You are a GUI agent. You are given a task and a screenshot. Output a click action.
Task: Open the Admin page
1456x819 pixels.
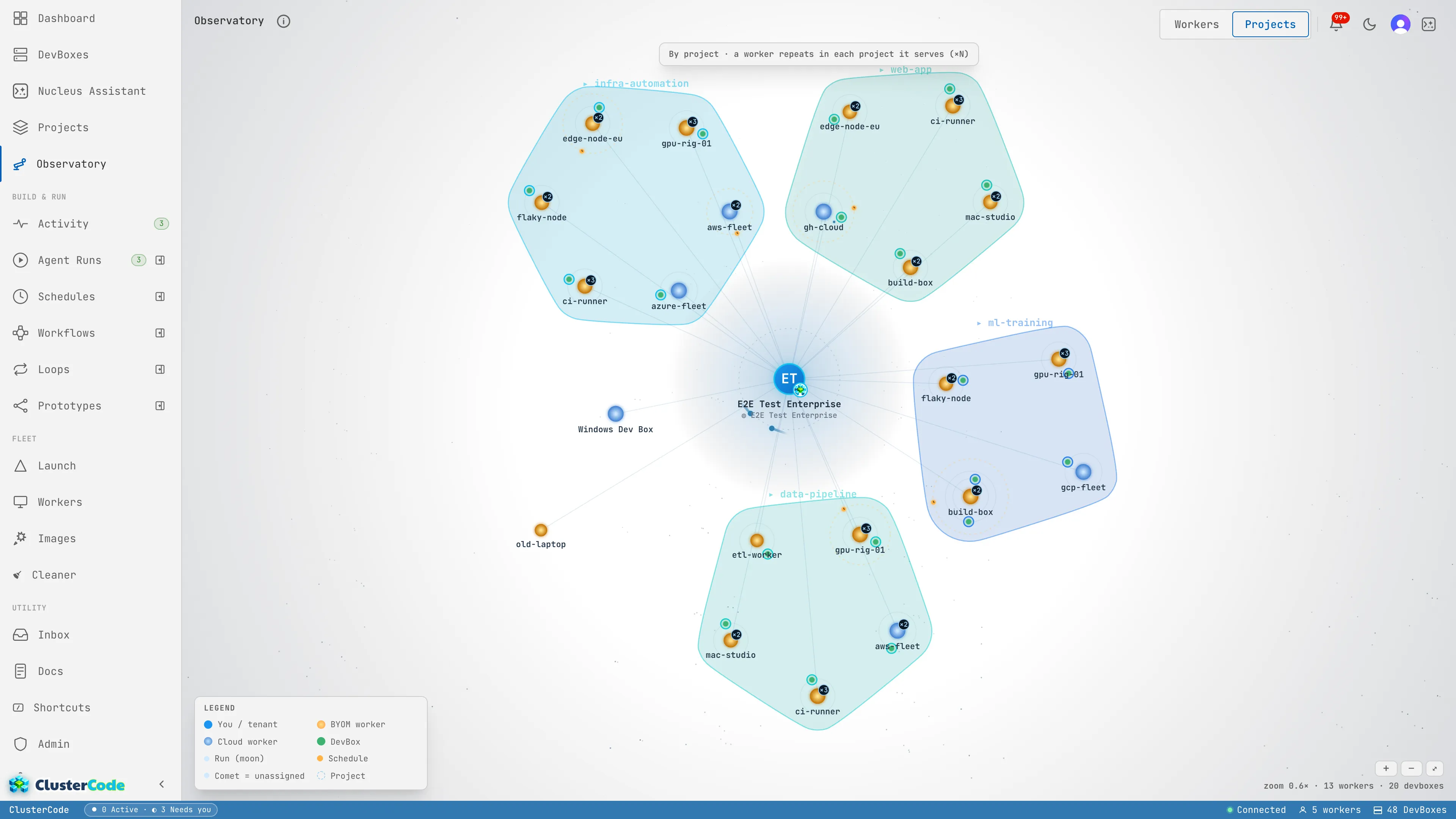(x=91, y=744)
